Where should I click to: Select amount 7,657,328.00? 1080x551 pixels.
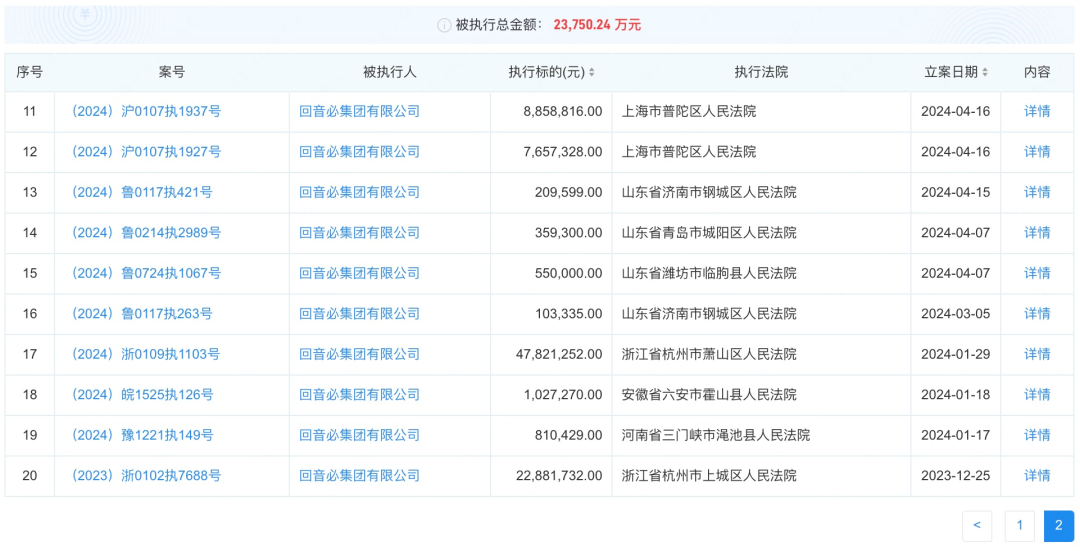click(563, 152)
